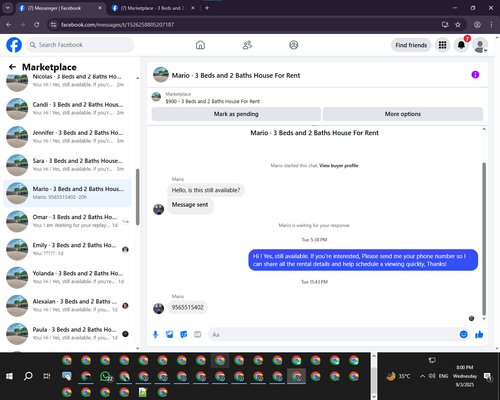Send a thumbs-up like

pos(479,334)
